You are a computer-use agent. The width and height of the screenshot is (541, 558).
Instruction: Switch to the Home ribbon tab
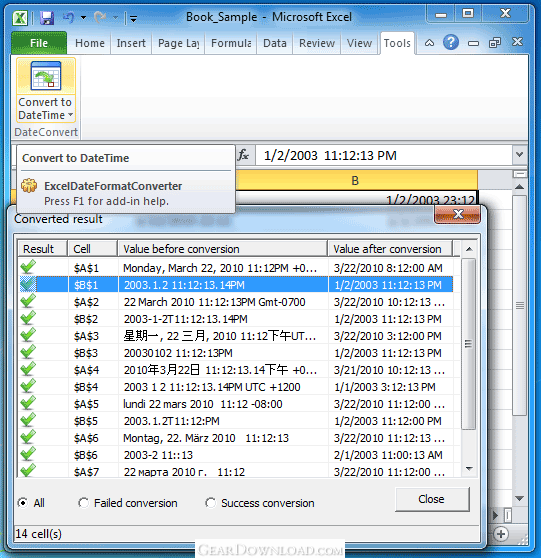[x=90, y=43]
